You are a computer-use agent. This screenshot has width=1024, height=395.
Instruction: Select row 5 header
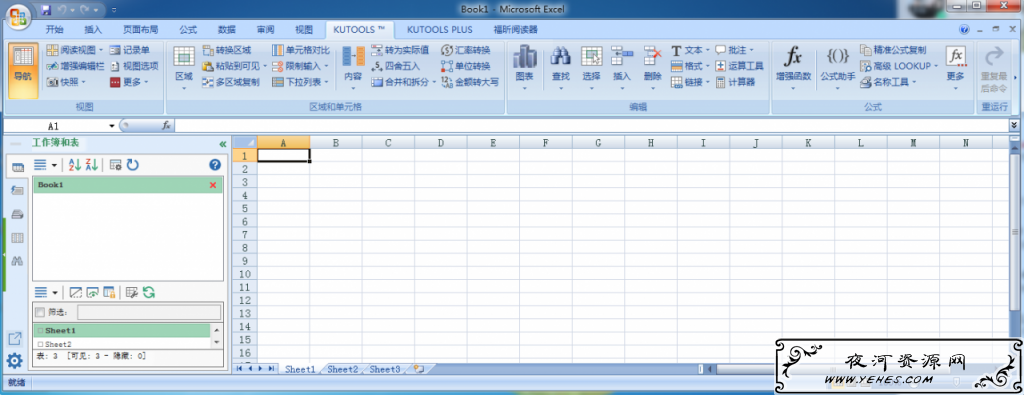(246, 208)
